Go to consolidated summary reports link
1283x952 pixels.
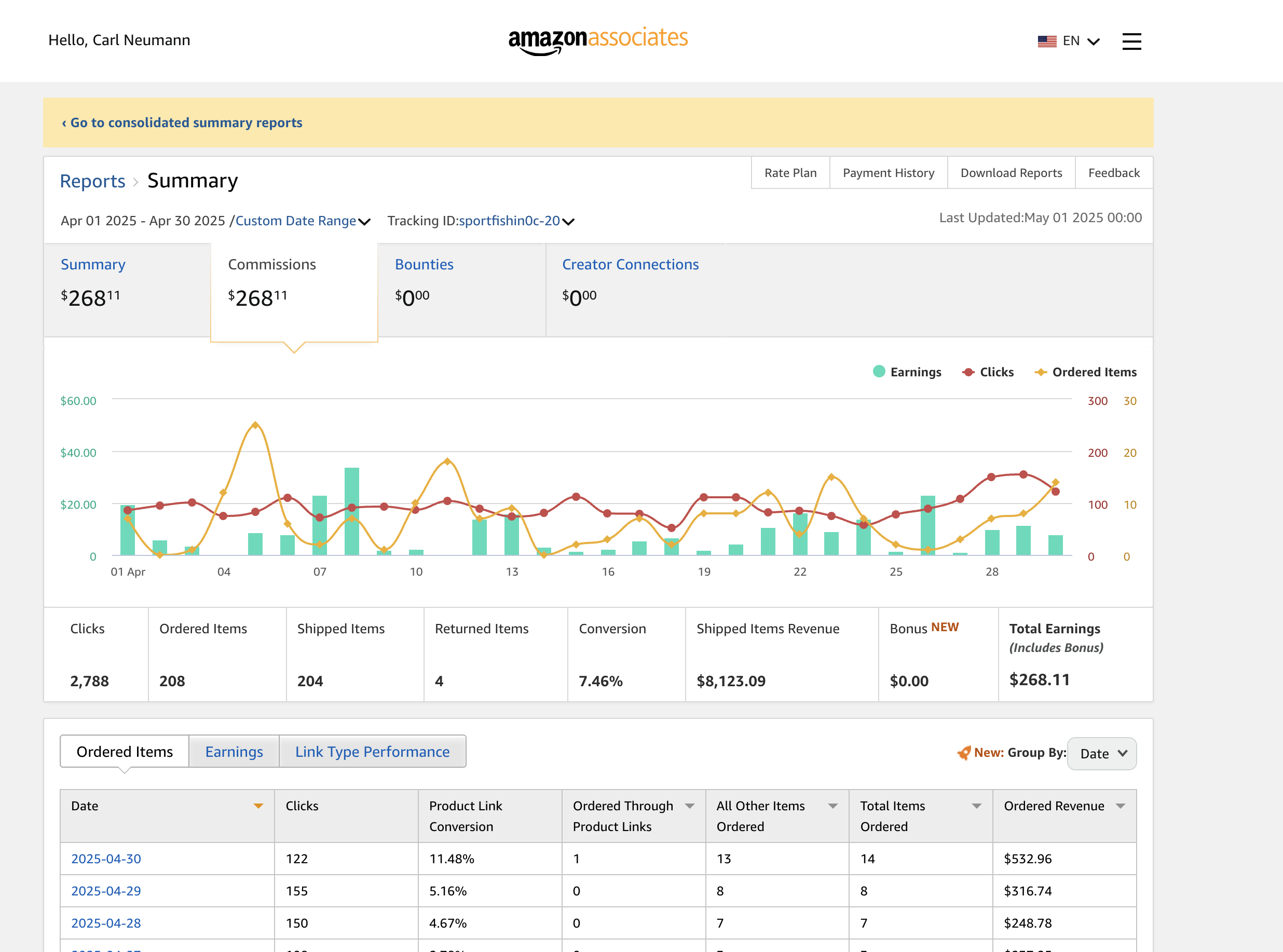182,123
